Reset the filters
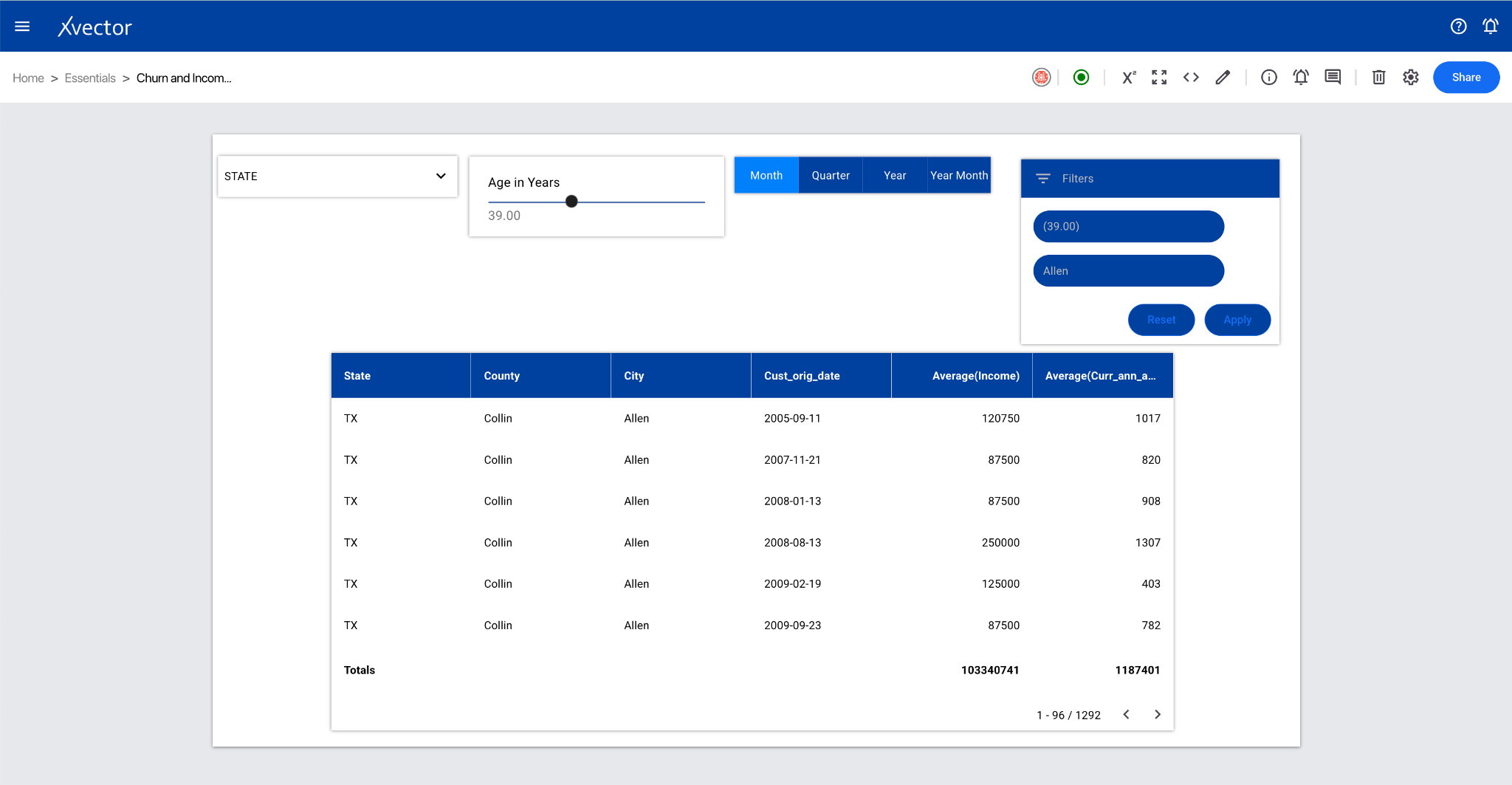This screenshot has height=785, width=1512. (x=1161, y=320)
